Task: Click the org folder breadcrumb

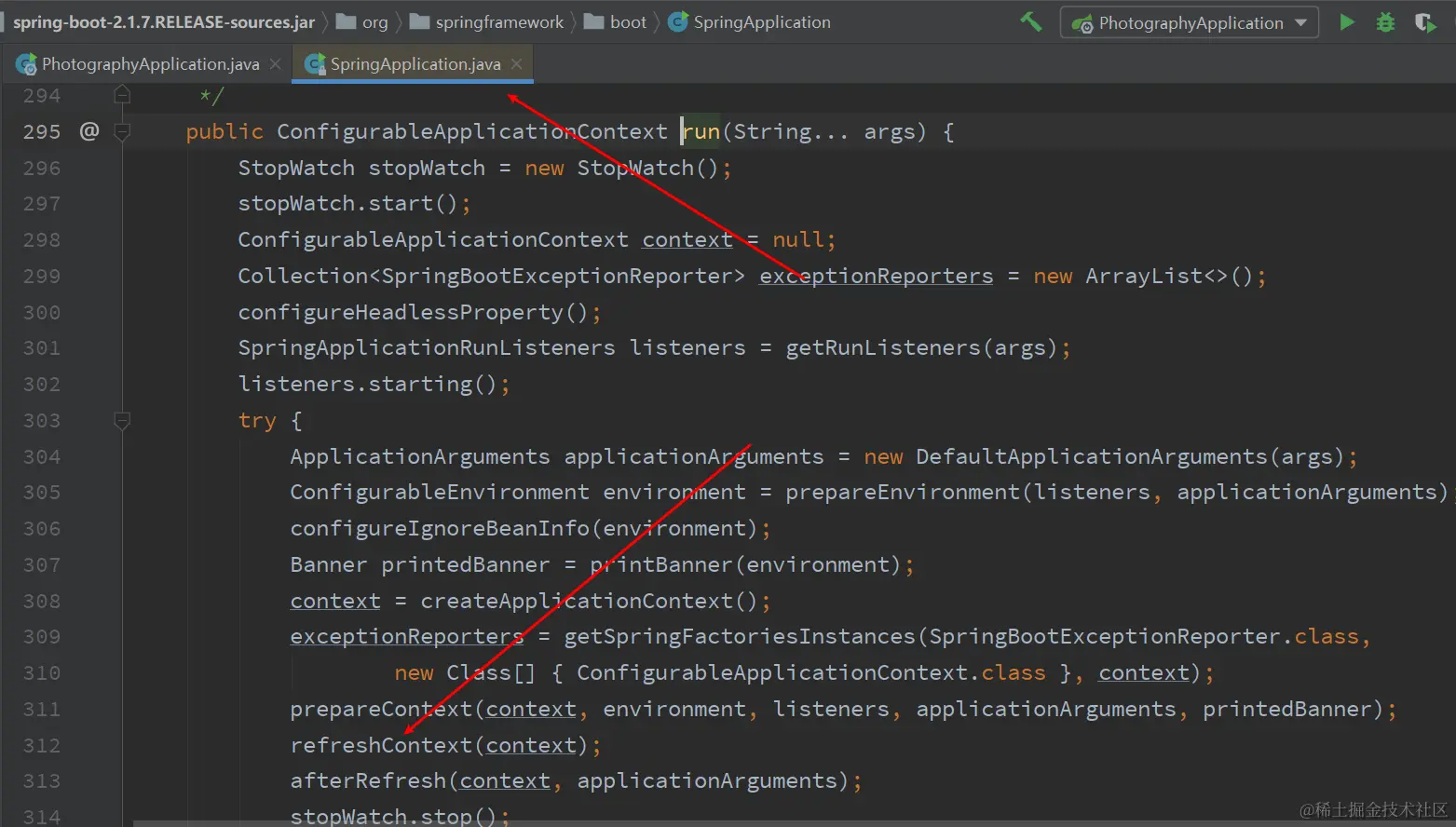Action: coord(362,21)
